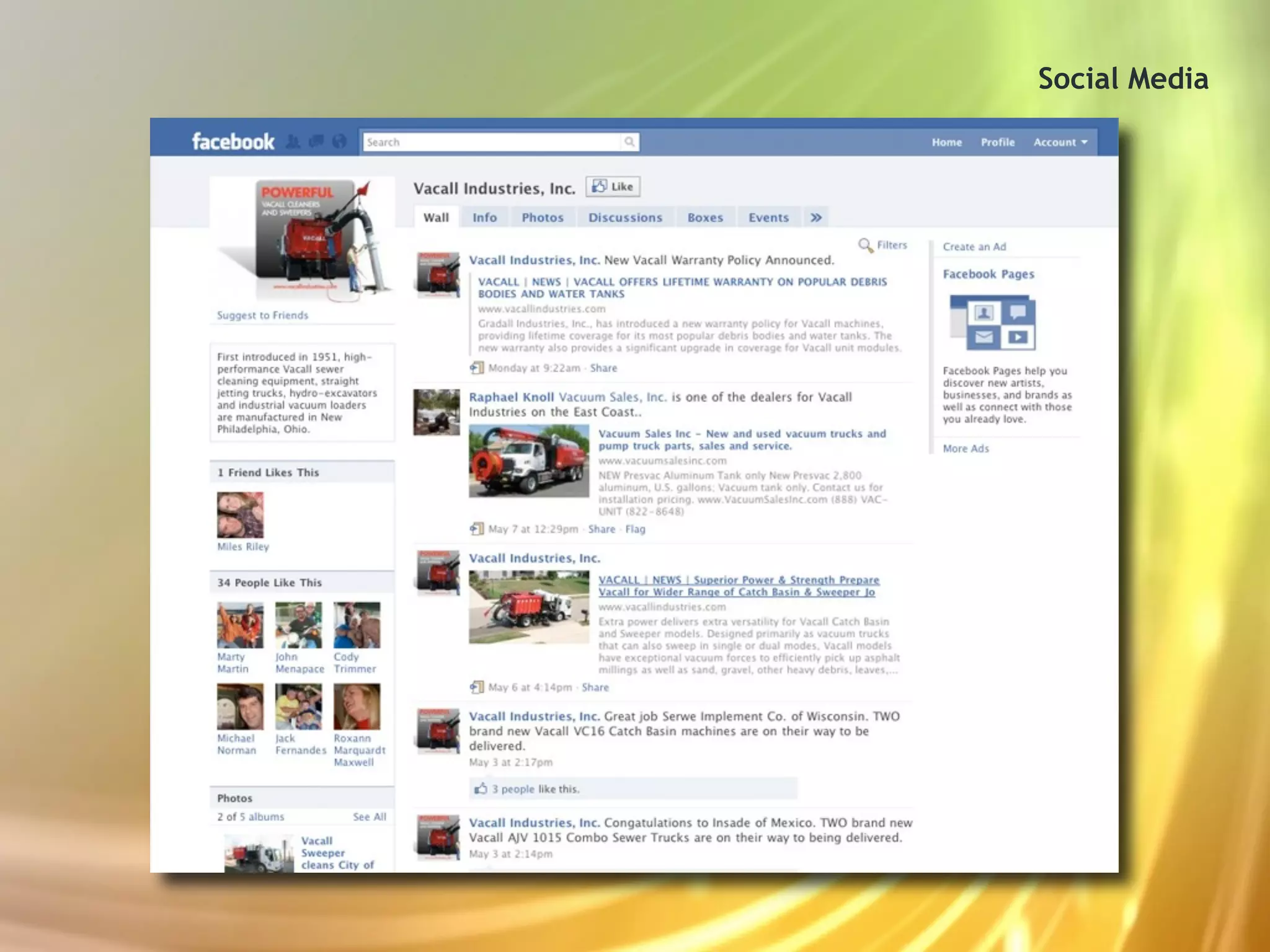Switch to the Wall tab

click(x=437, y=218)
